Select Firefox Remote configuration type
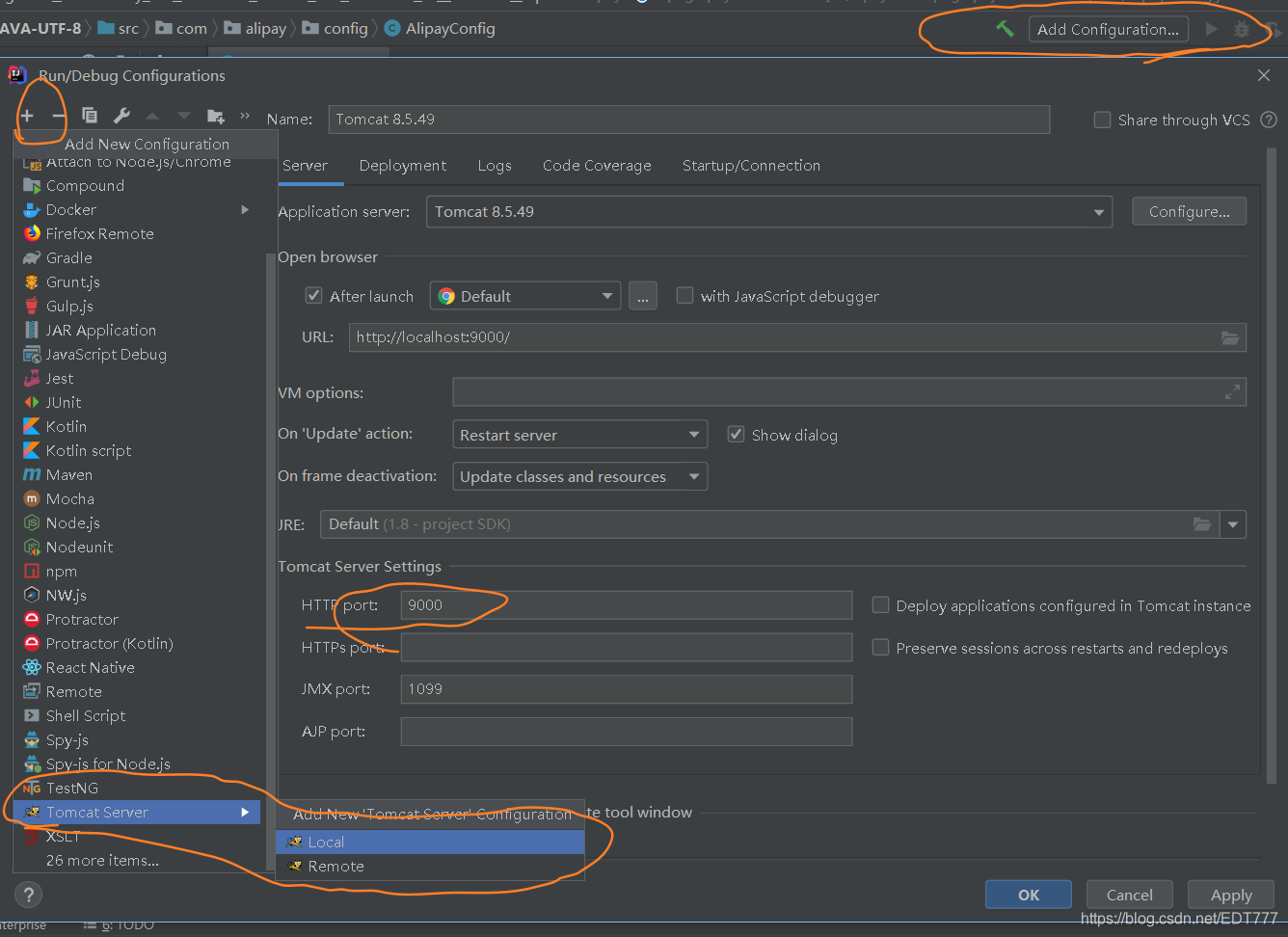This screenshot has width=1288, height=937. point(136,233)
